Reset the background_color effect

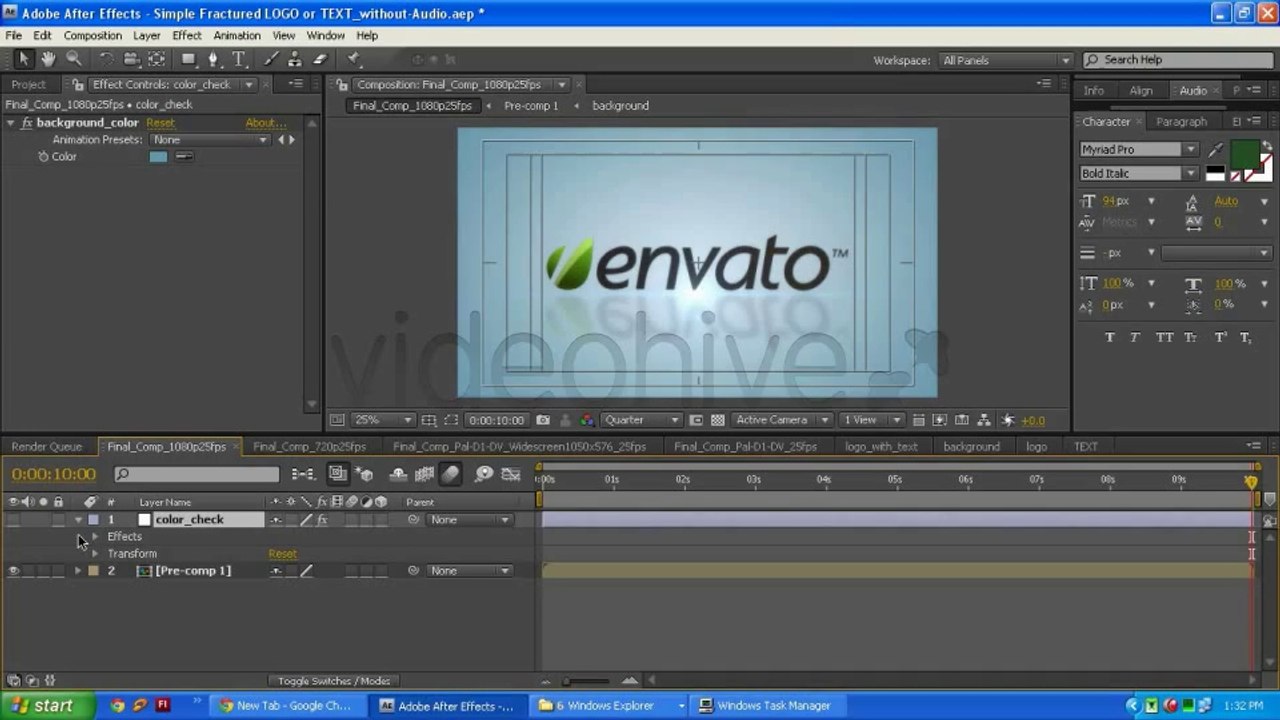[x=160, y=123]
